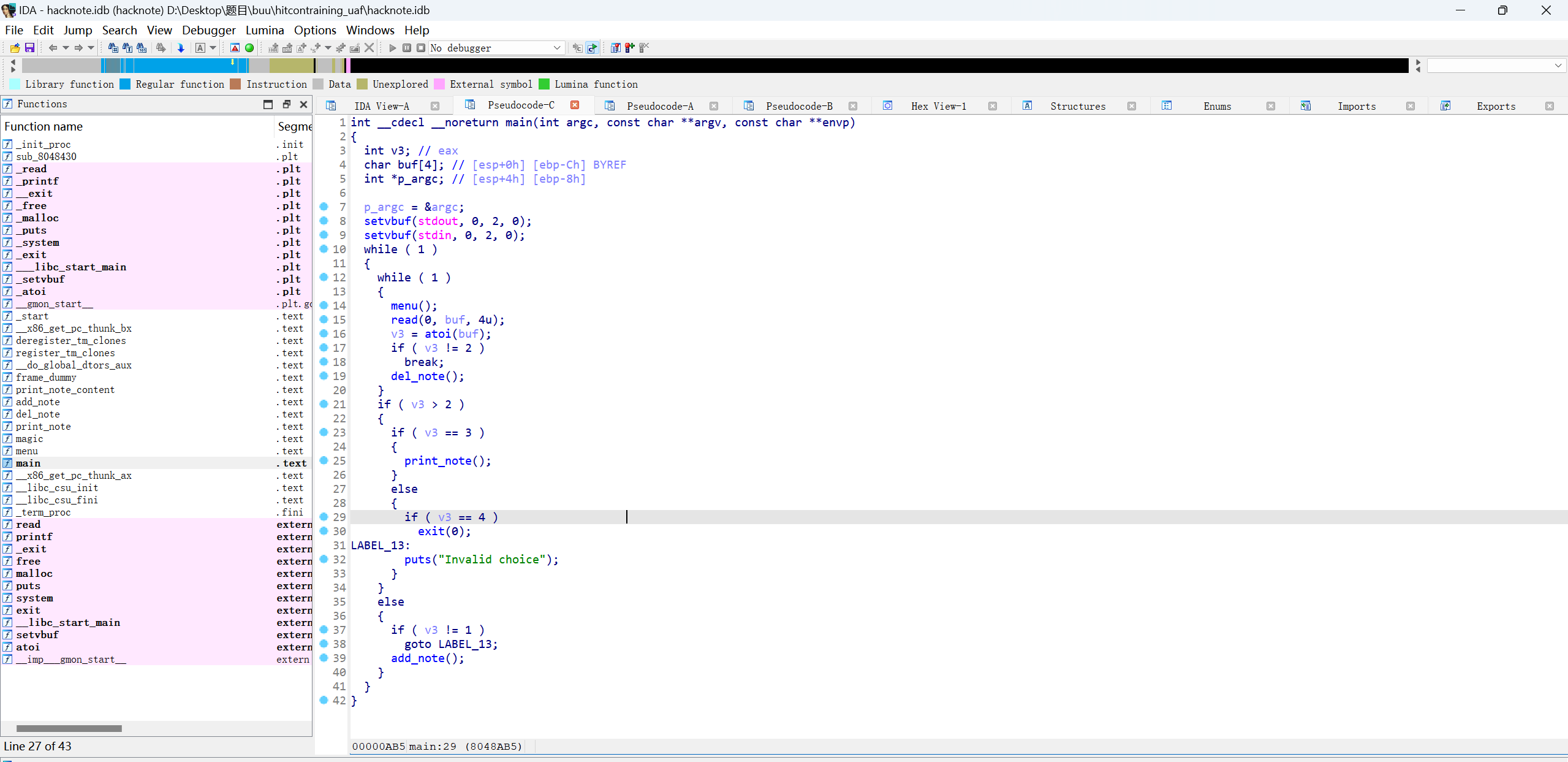Click the yellow marker in navigation band
The width and height of the screenshot is (1568, 762).
(x=232, y=62)
